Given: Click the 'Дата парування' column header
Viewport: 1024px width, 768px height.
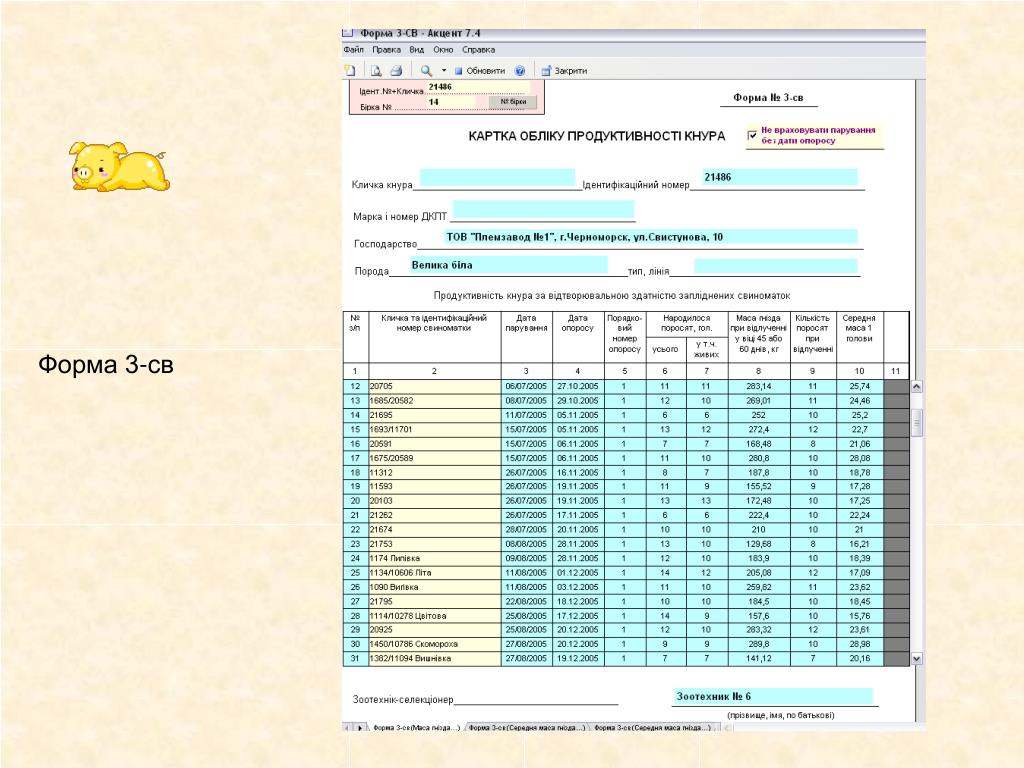Looking at the screenshot, I should pos(526,336).
